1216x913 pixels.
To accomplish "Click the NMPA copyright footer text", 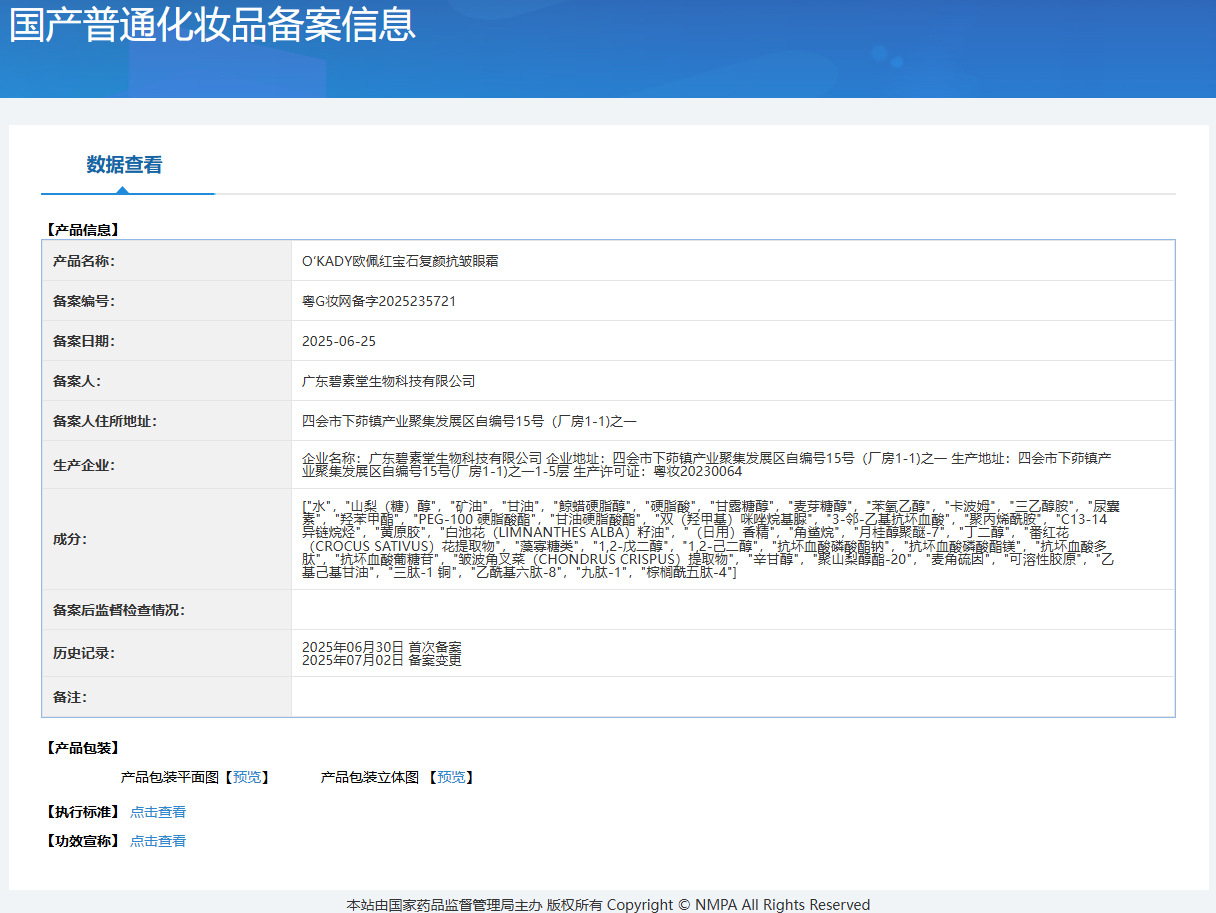I will pyautogui.click(x=608, y=904).
